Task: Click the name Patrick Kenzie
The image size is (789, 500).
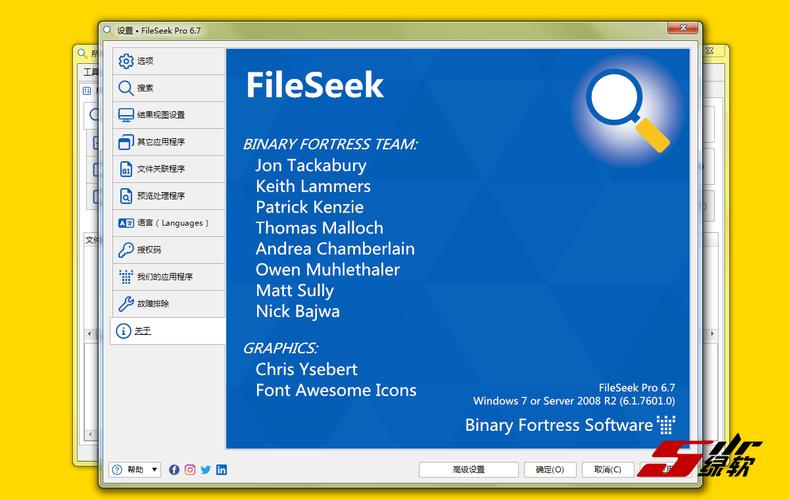Action: pos(309,207)
